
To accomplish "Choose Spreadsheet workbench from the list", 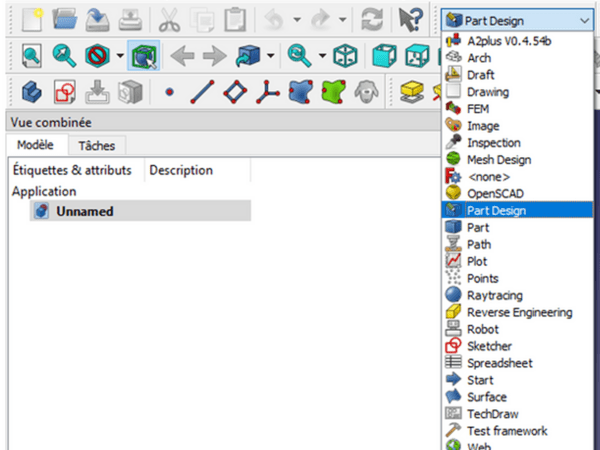I will pos(497,363).
